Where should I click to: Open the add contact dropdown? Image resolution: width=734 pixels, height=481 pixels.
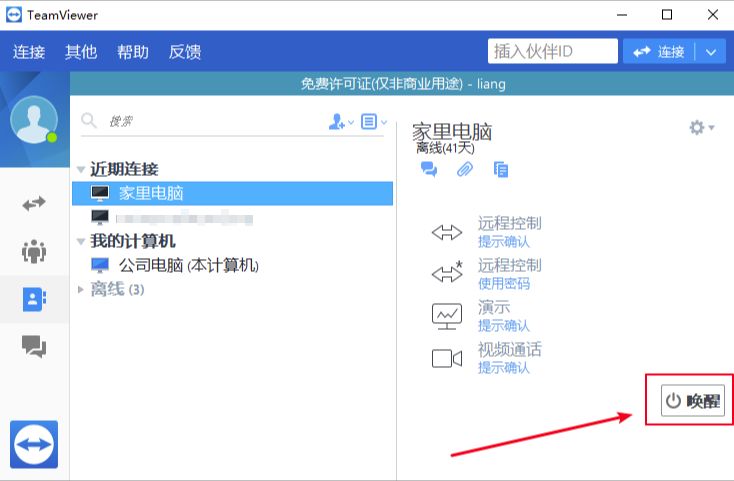pyautogui.click(x=341, y=122)
